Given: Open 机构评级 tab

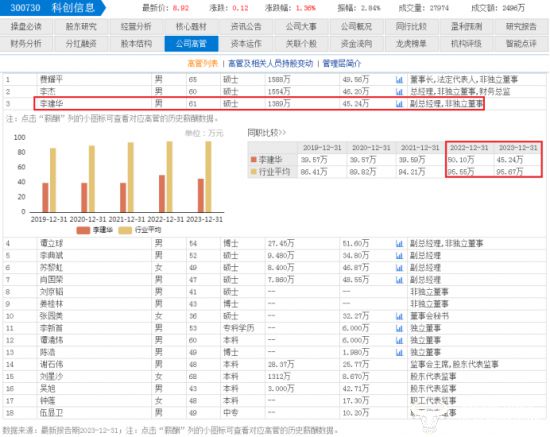Looking at the screenshot, I should tap(467, 44).
